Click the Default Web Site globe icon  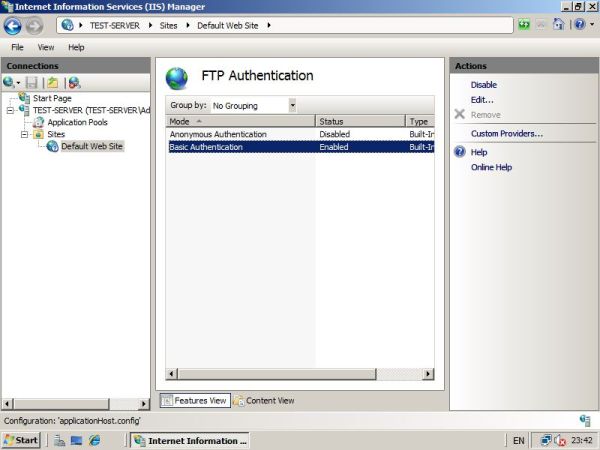52,146
